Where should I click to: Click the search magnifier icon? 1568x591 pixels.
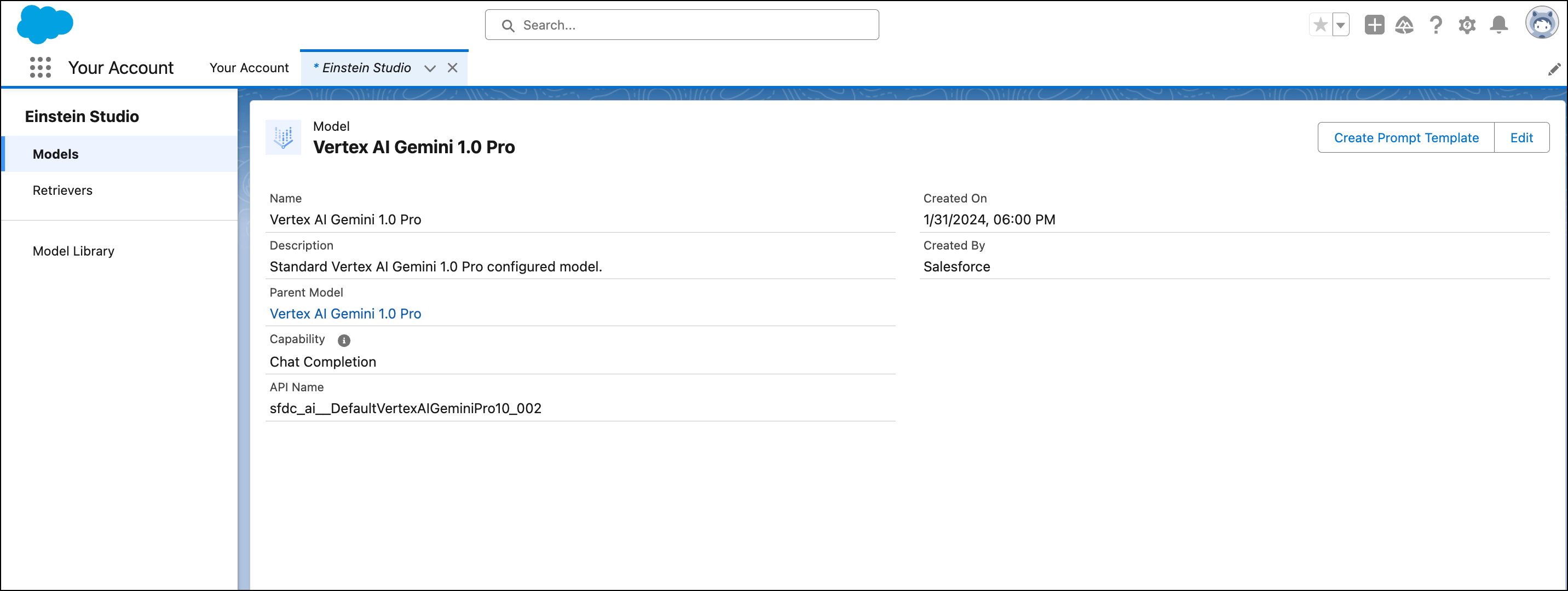pos(508,26)
